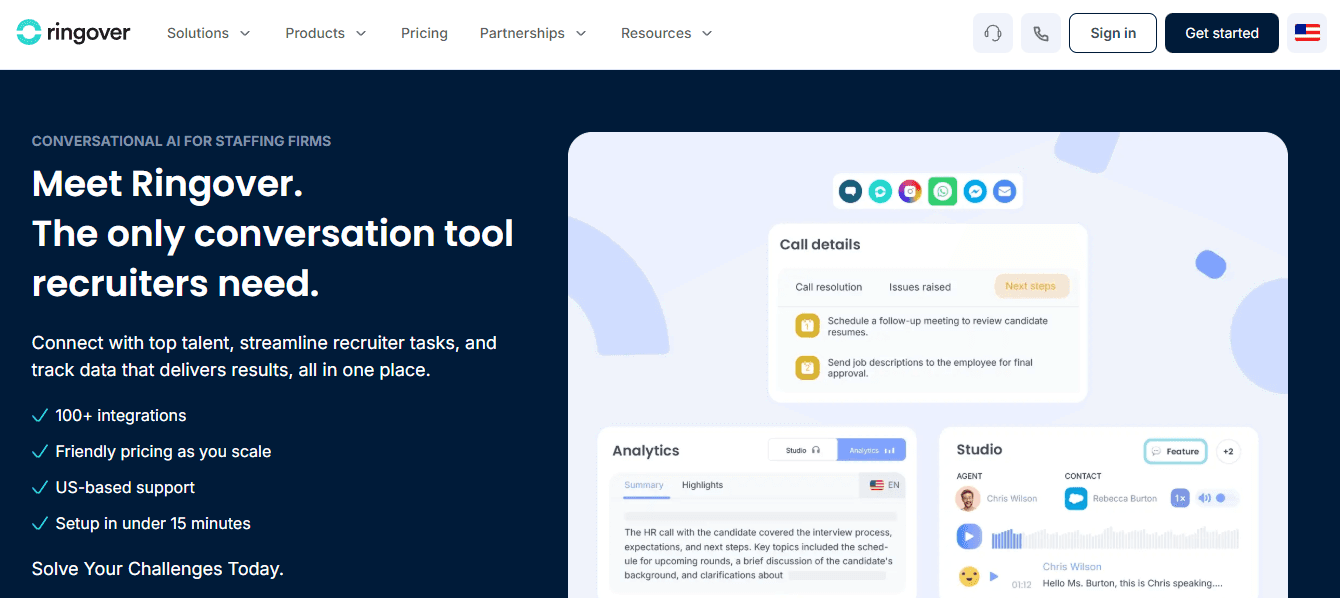The height and width of the screenshot is (598, 1340).
Task: Click the 1x playback speed button
Action: [1180, 498]
